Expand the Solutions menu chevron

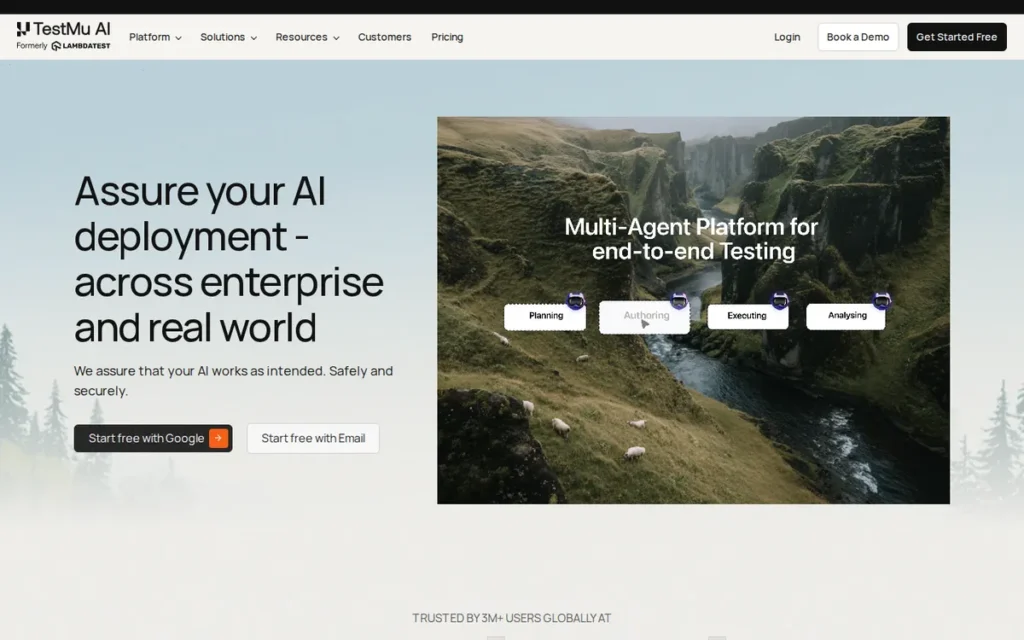253,38
